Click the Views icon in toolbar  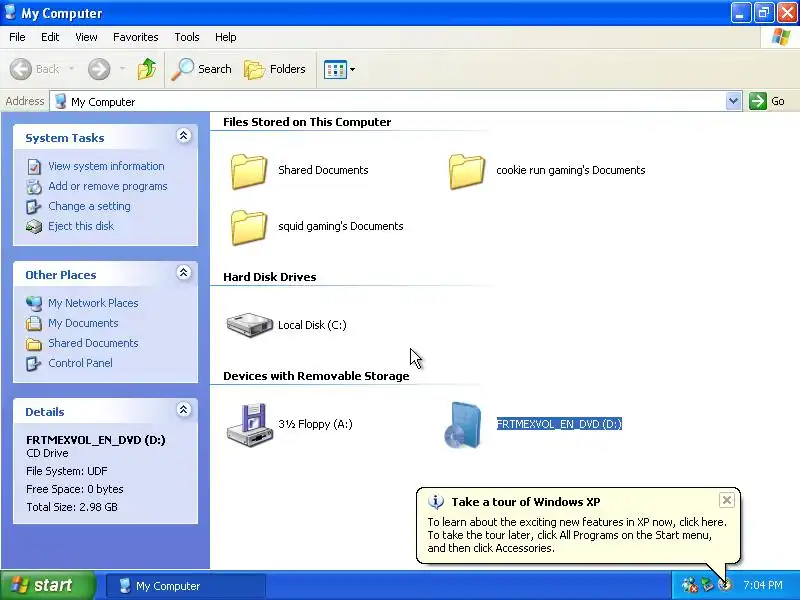click(335, 69)
